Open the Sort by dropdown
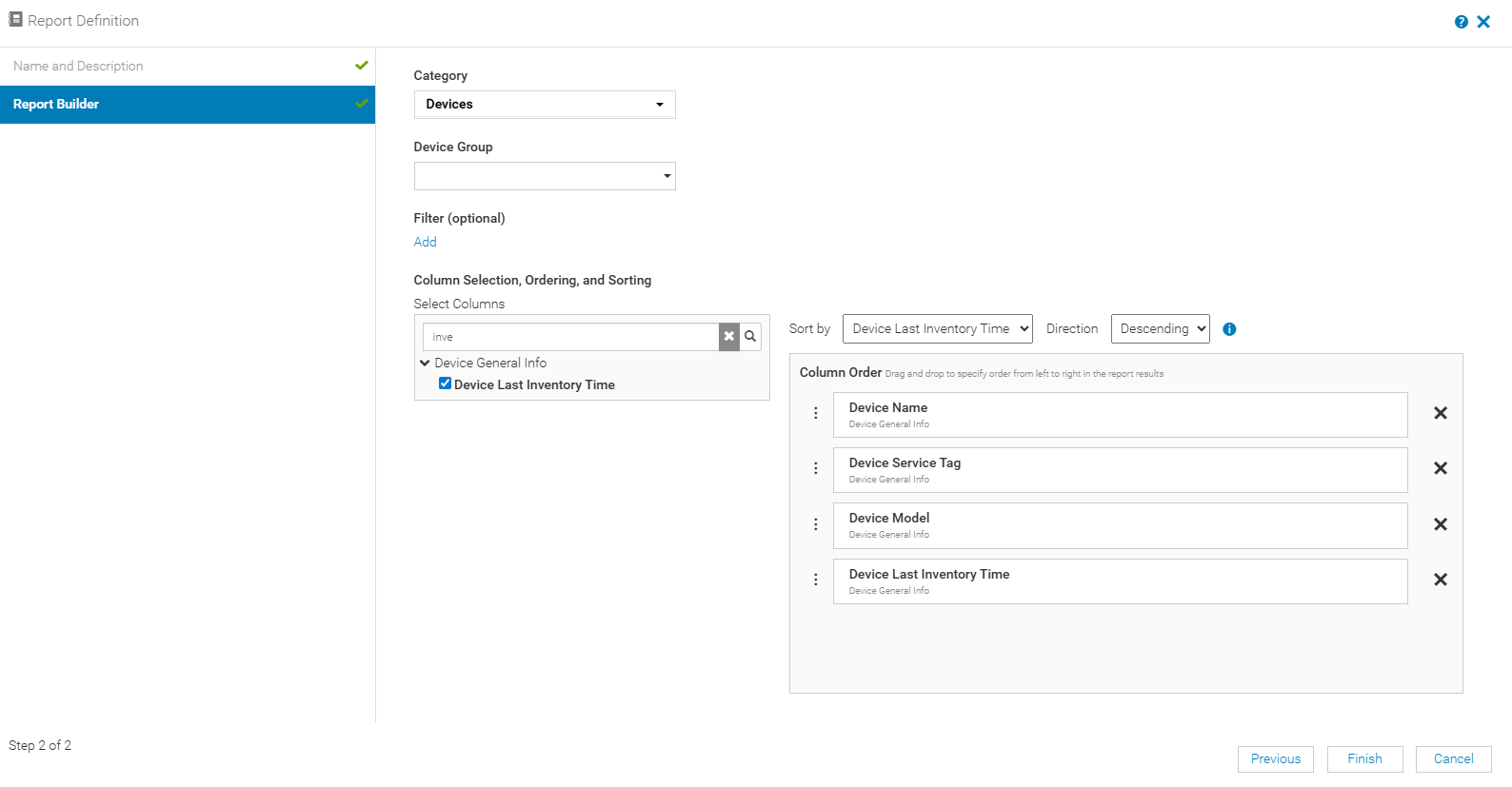This screenshot has width=1512, height=787. pos(937,328)
